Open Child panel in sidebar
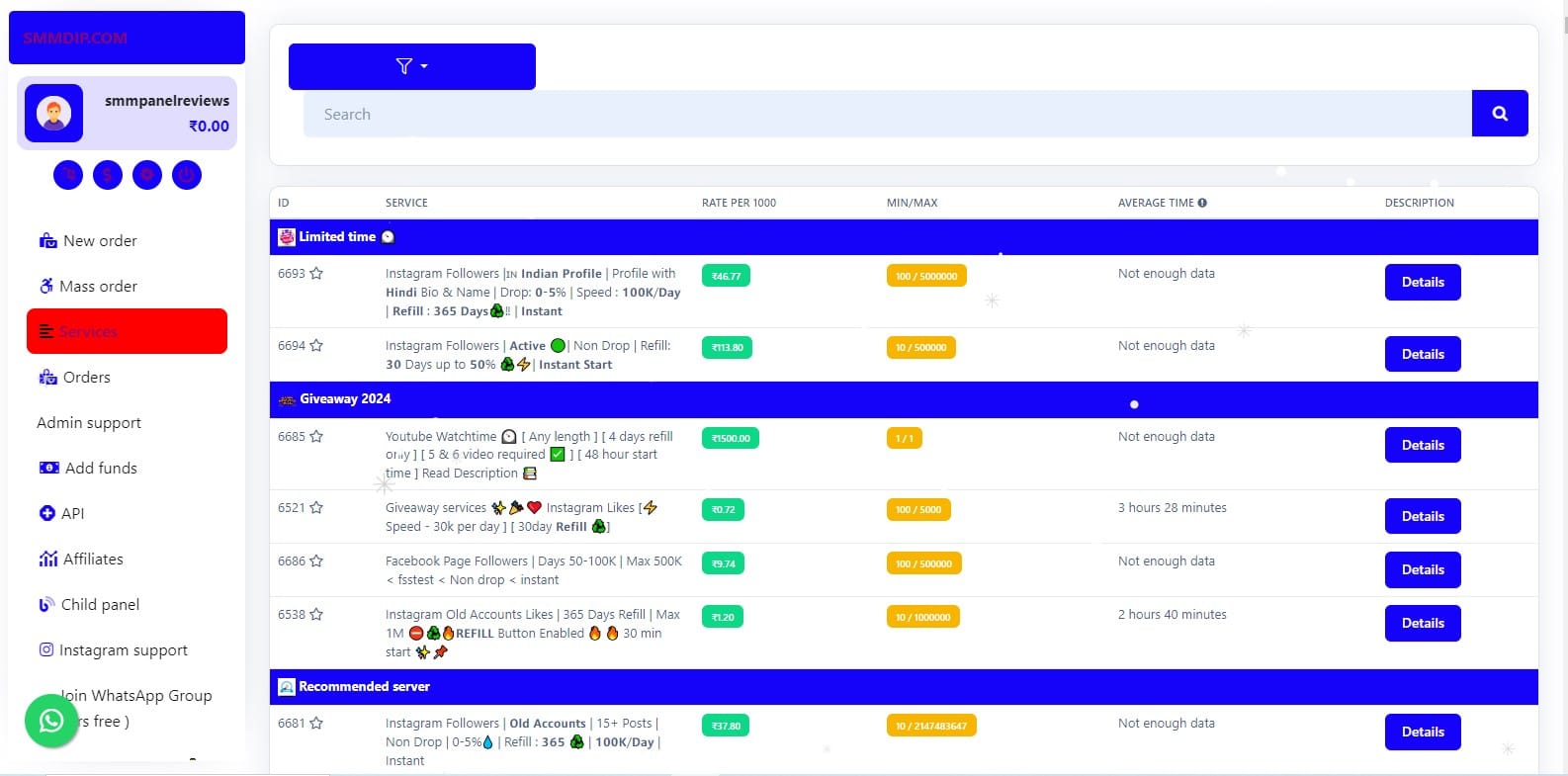1568x776 pixels. 99,605
